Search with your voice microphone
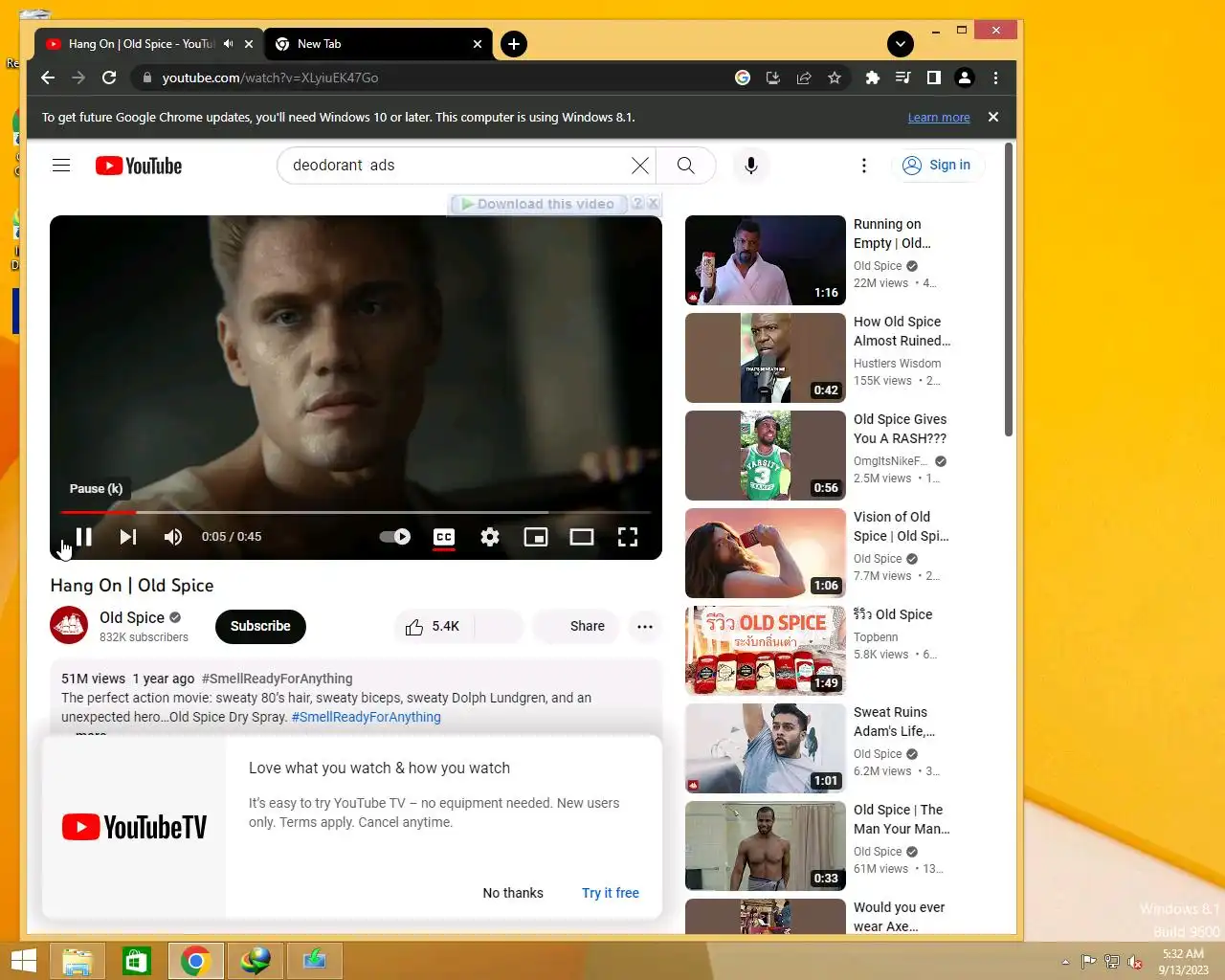1225x980 pixels. click(x=751, y=166)
